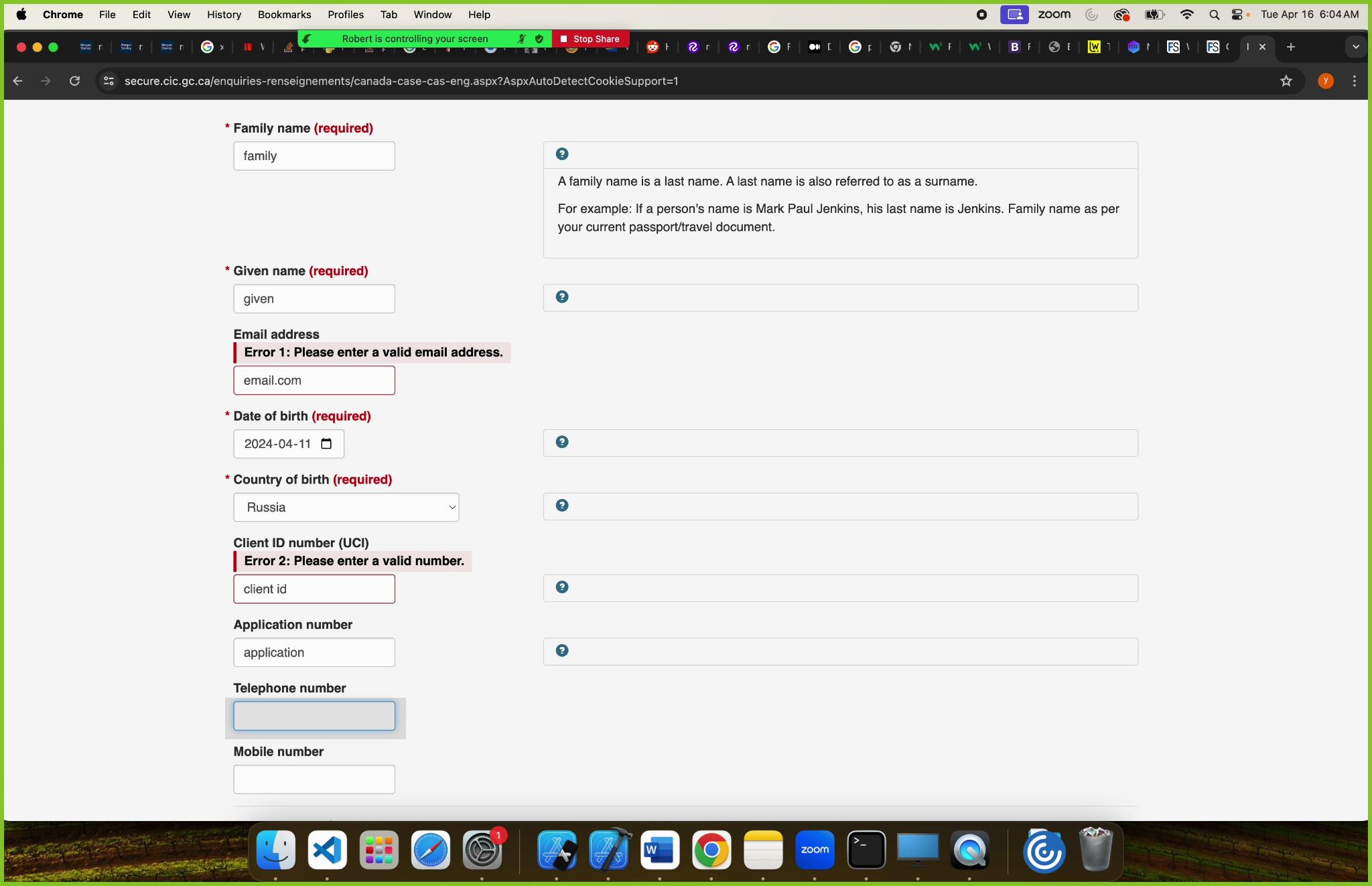The image size is (1372, 886).
Task: Click the Email address input field
Action: (314, 380)
